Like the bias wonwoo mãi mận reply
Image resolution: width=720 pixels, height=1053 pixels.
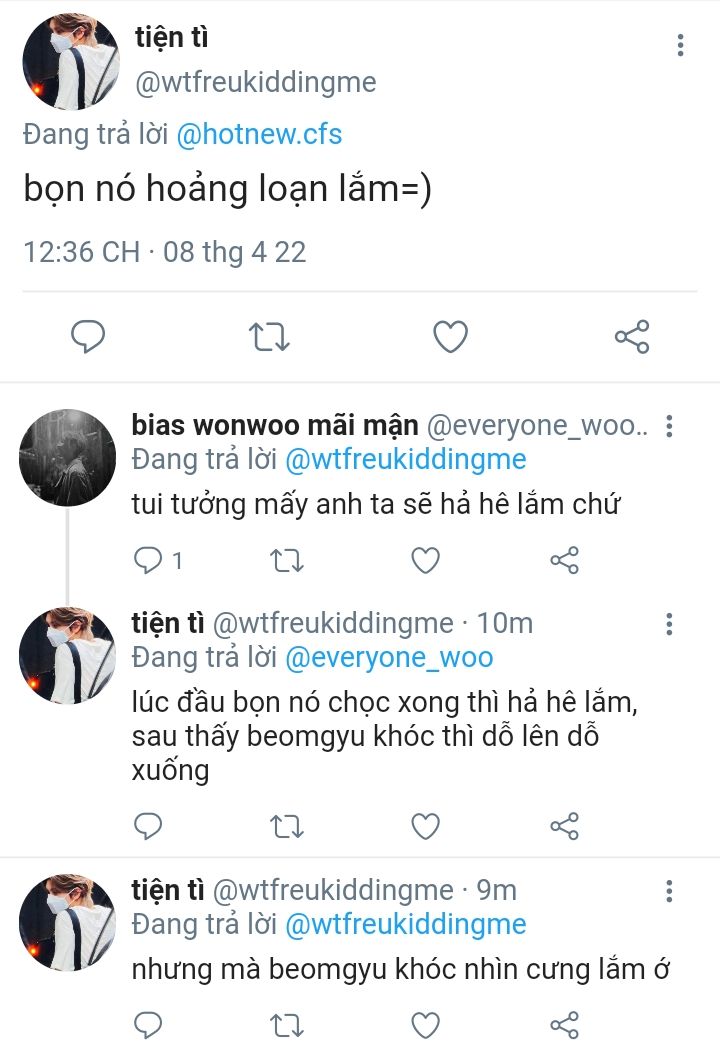point(426,561)
